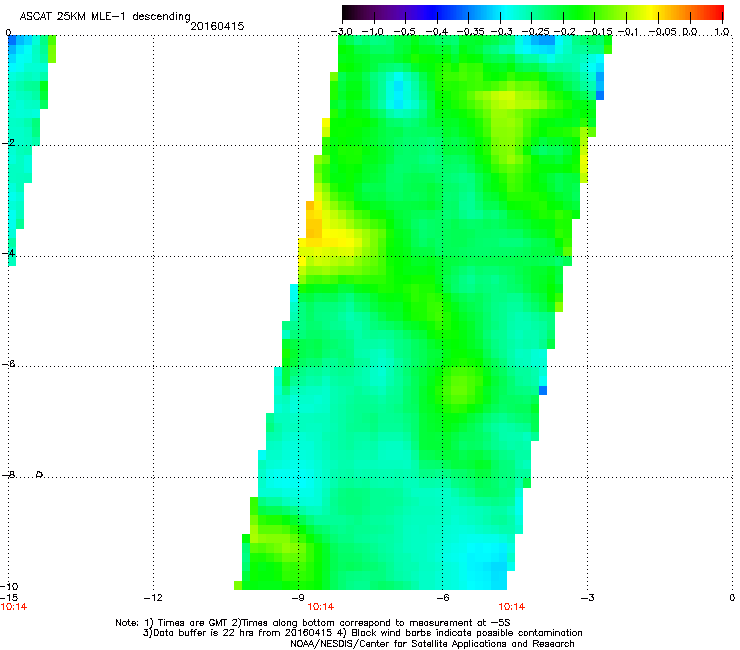Click the red '10:14' time nearest the '-9' label

click(x=320, y=607)
